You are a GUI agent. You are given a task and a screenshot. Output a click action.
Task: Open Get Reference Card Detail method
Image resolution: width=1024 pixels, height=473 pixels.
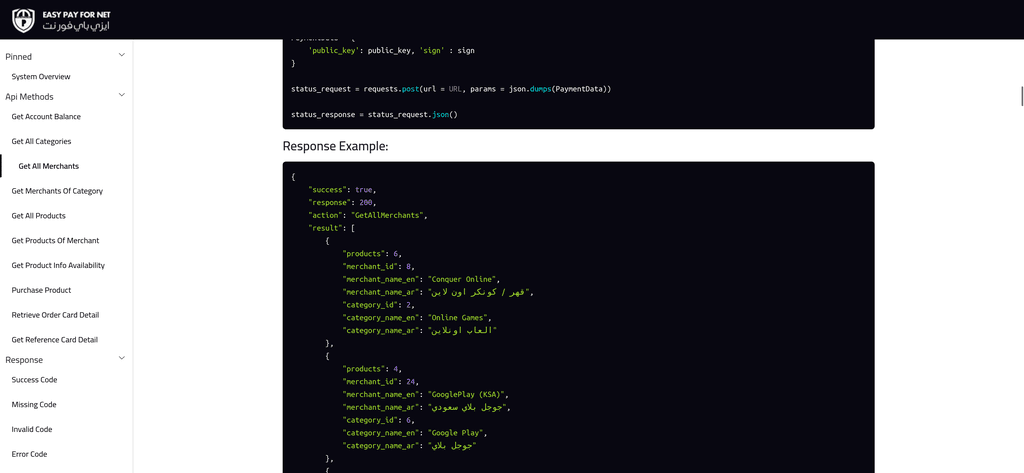(54, 340)
